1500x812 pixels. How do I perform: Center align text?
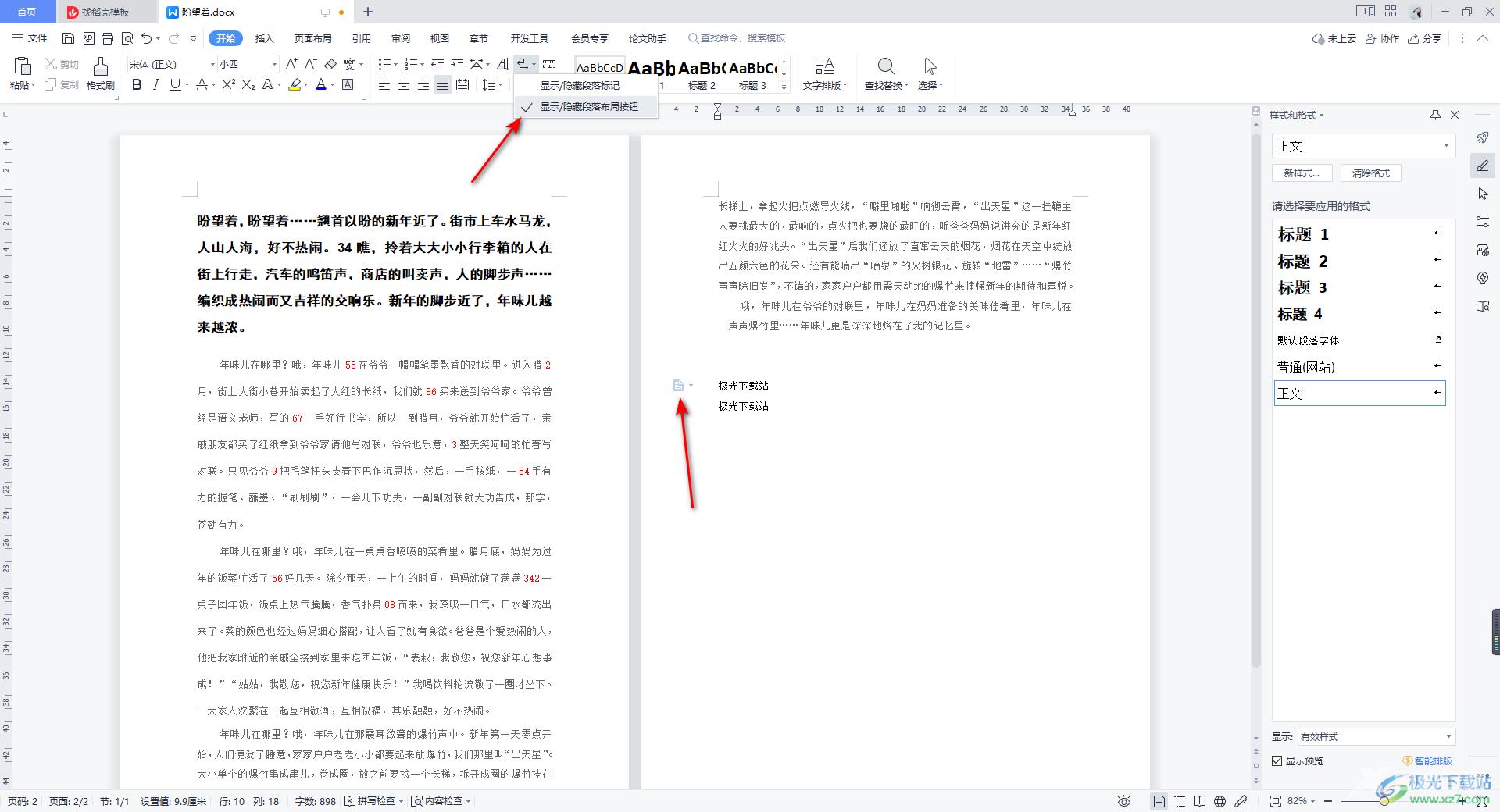tap(404, 84)
